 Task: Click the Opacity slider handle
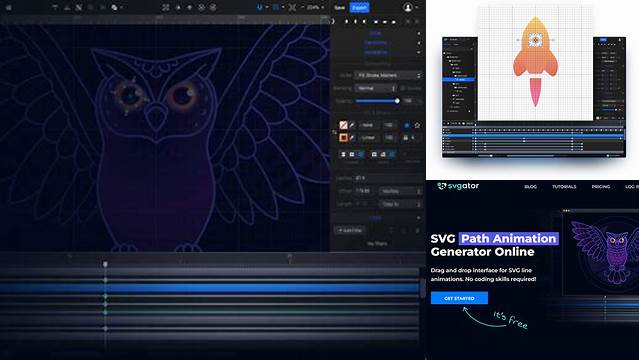[x=397, y=101]
